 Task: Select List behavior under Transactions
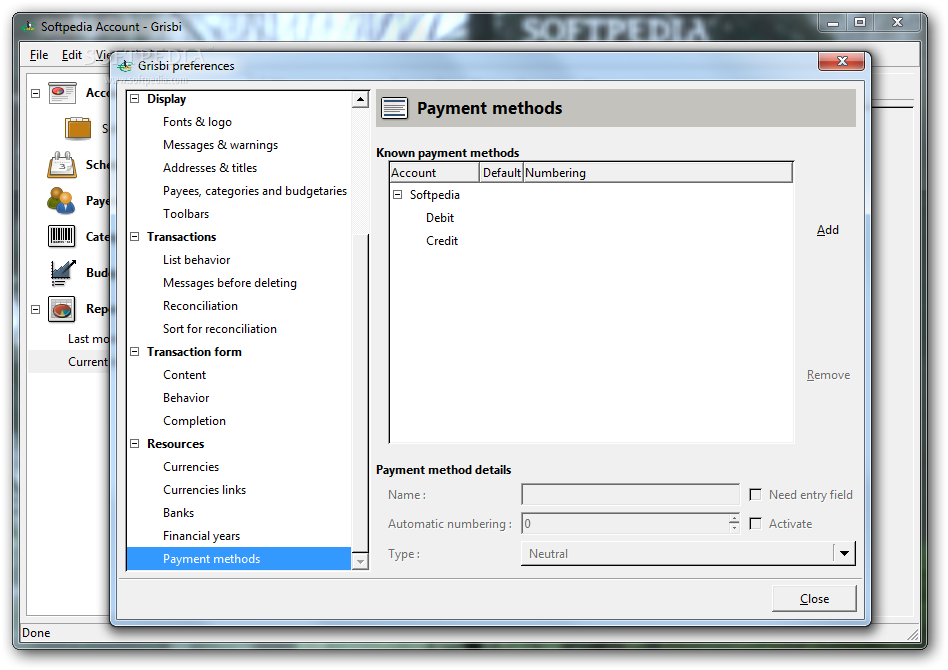(x=196, y=259)
